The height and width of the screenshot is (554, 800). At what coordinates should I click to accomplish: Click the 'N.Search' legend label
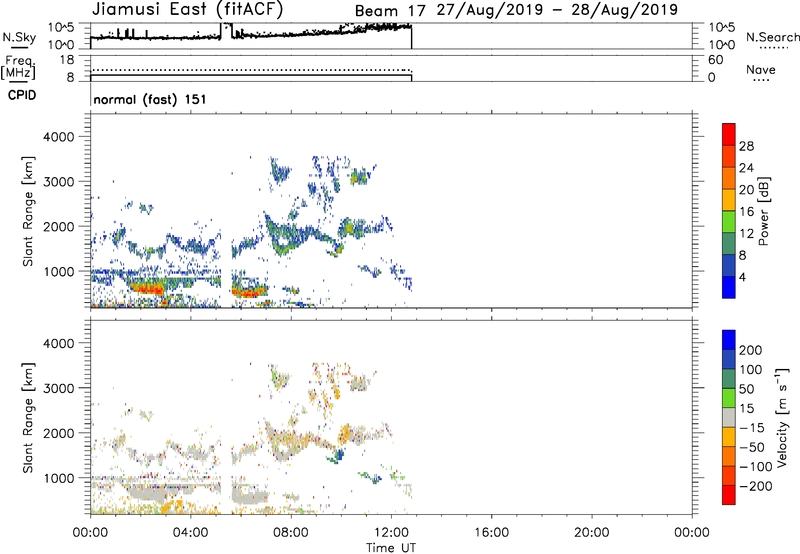(772, 37)
